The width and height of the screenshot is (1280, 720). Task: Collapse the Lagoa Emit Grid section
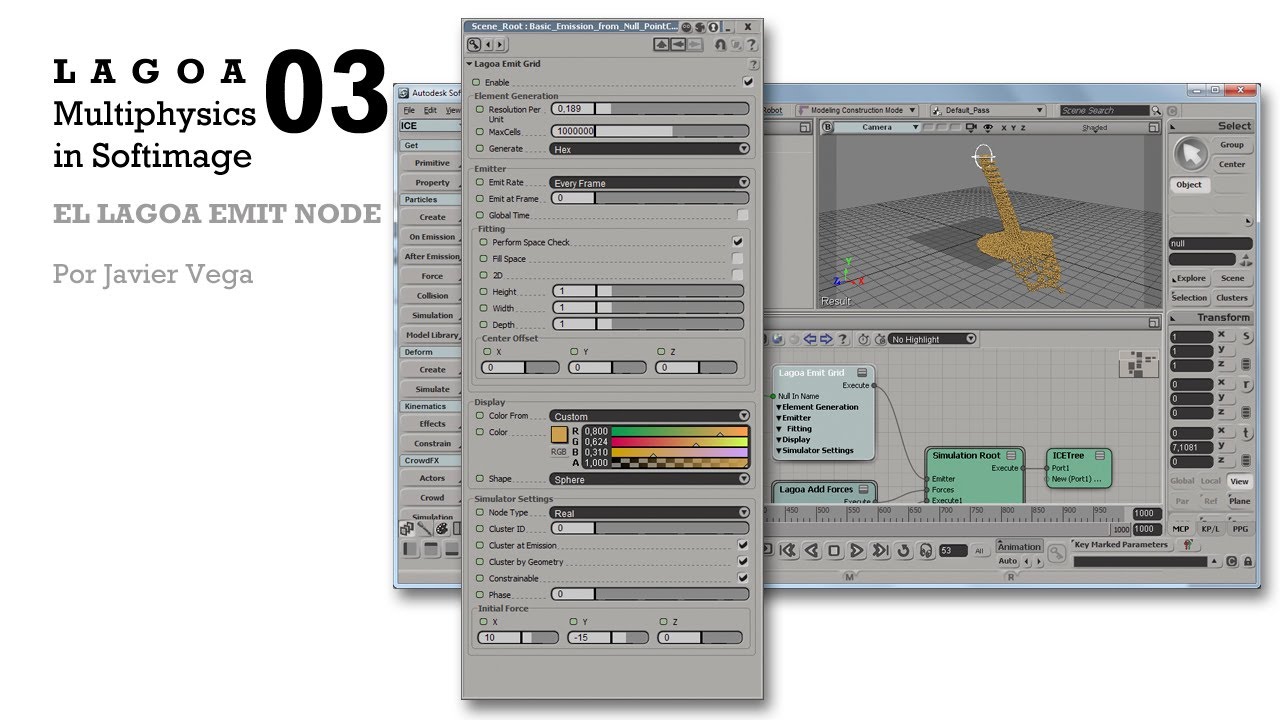pos(470,64)
